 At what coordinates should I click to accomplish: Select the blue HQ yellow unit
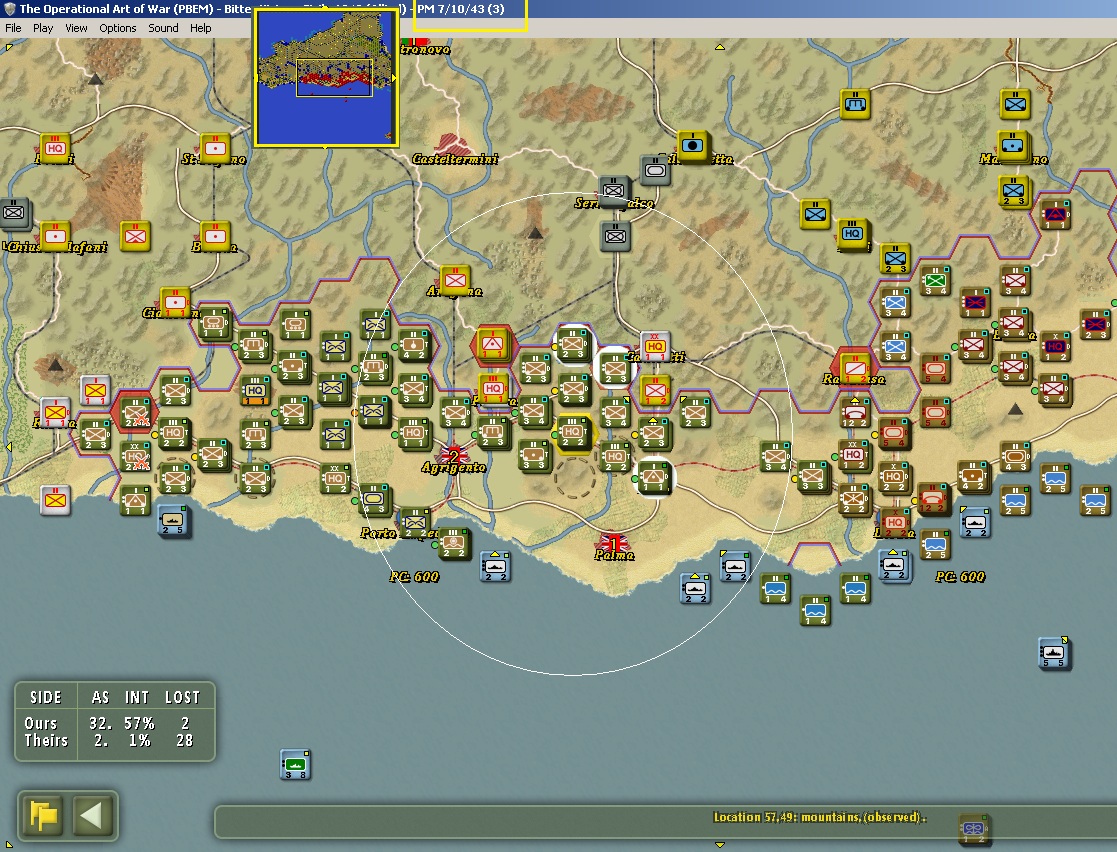[x=853, y=234]
